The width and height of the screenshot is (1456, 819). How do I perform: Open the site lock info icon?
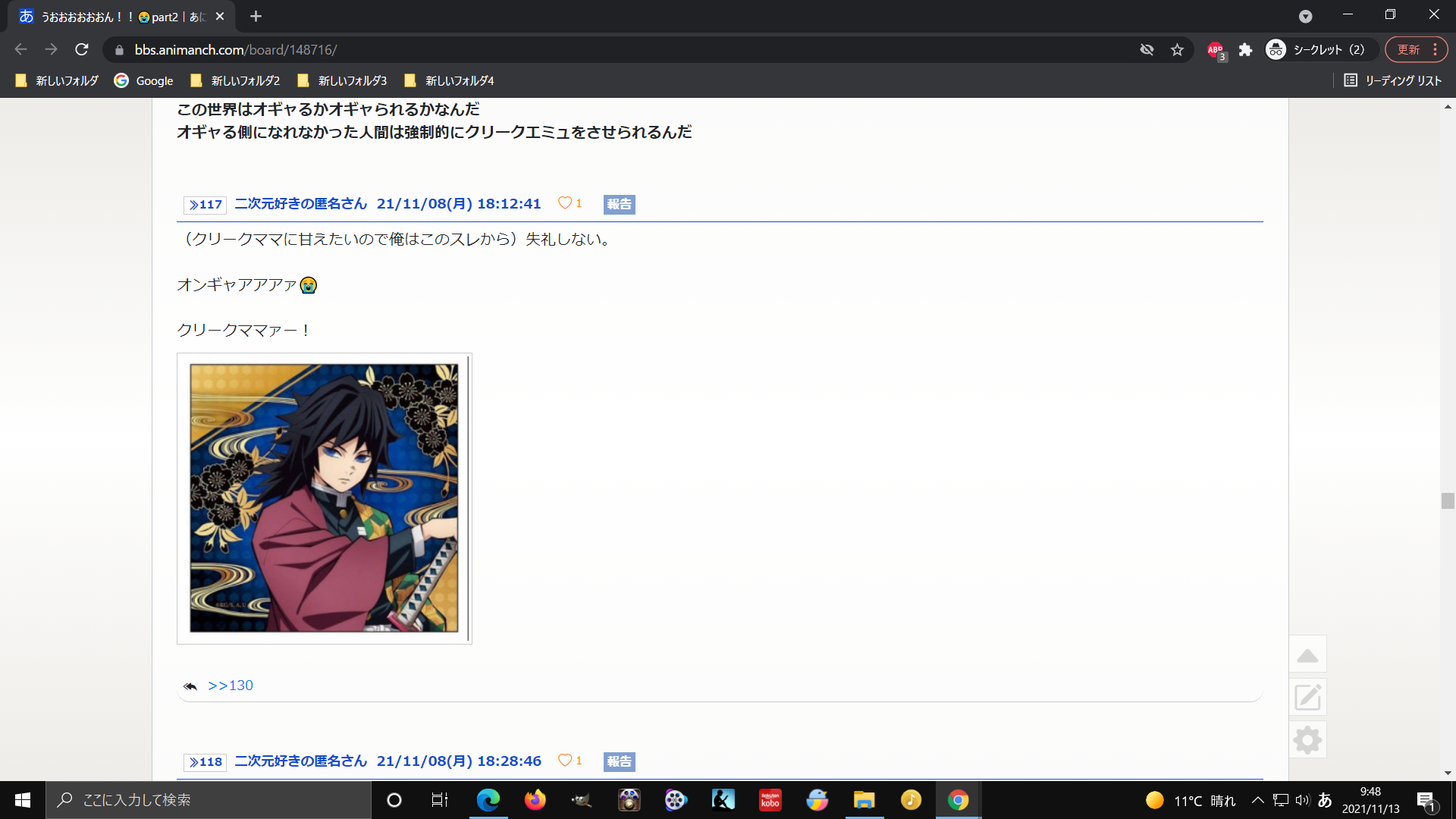[119, 50]
